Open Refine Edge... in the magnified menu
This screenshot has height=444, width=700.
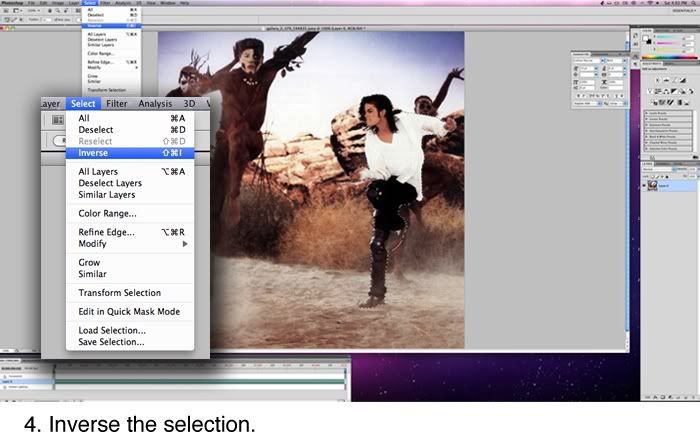[x=130, y=232]
